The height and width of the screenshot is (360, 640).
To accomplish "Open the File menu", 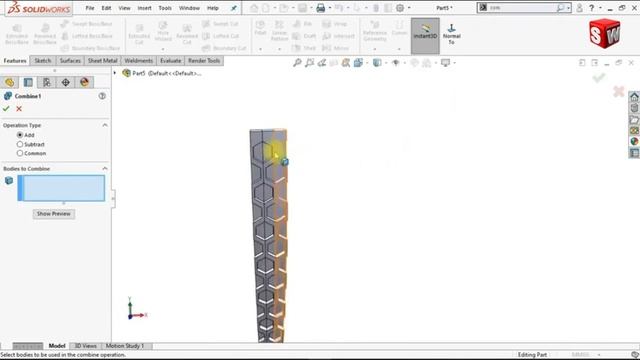I will [x=90, y=8].
